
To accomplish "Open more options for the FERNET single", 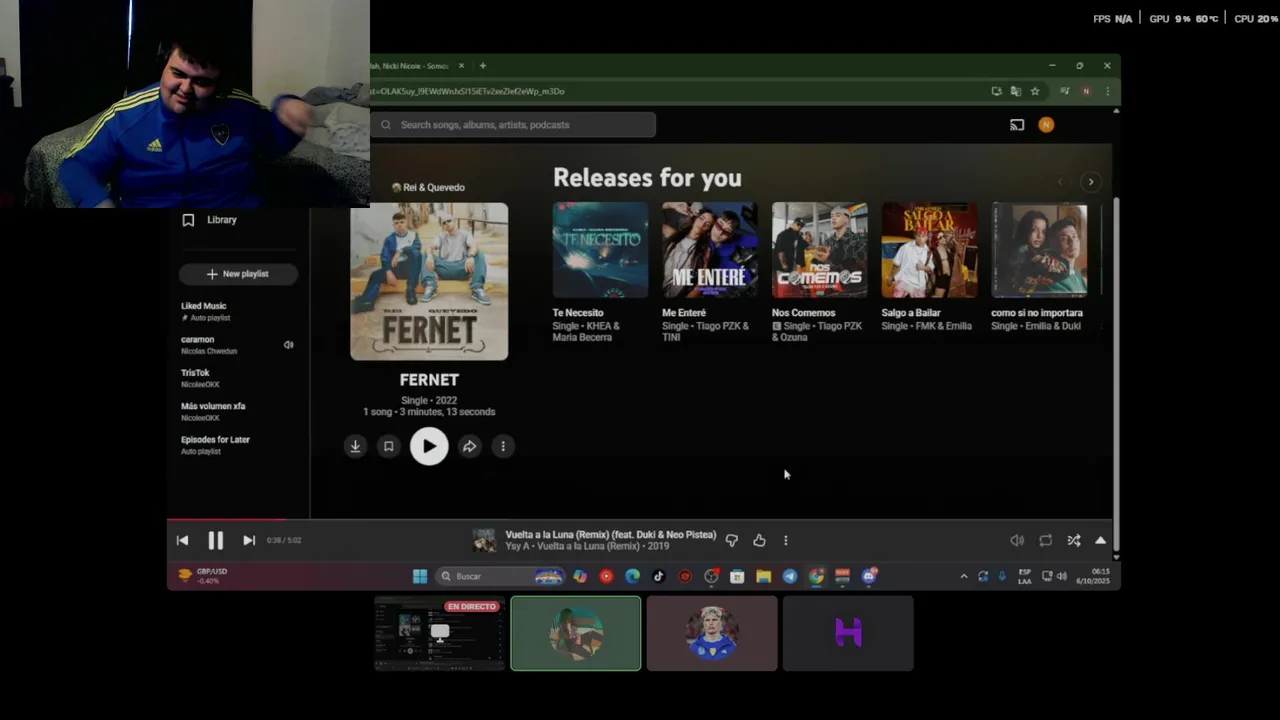I will (503, 446).
